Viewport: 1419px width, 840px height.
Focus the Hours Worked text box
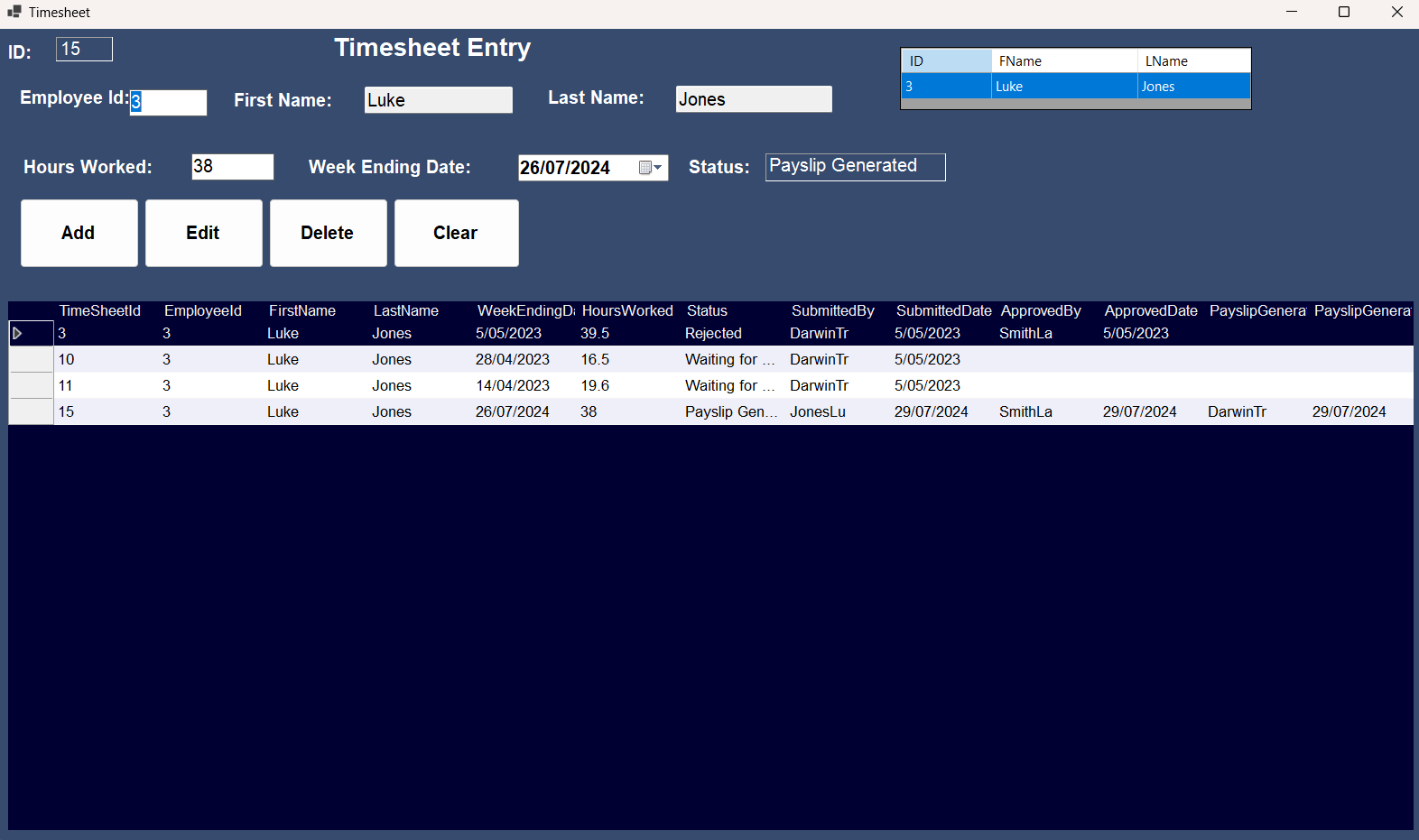coord(232,167)
